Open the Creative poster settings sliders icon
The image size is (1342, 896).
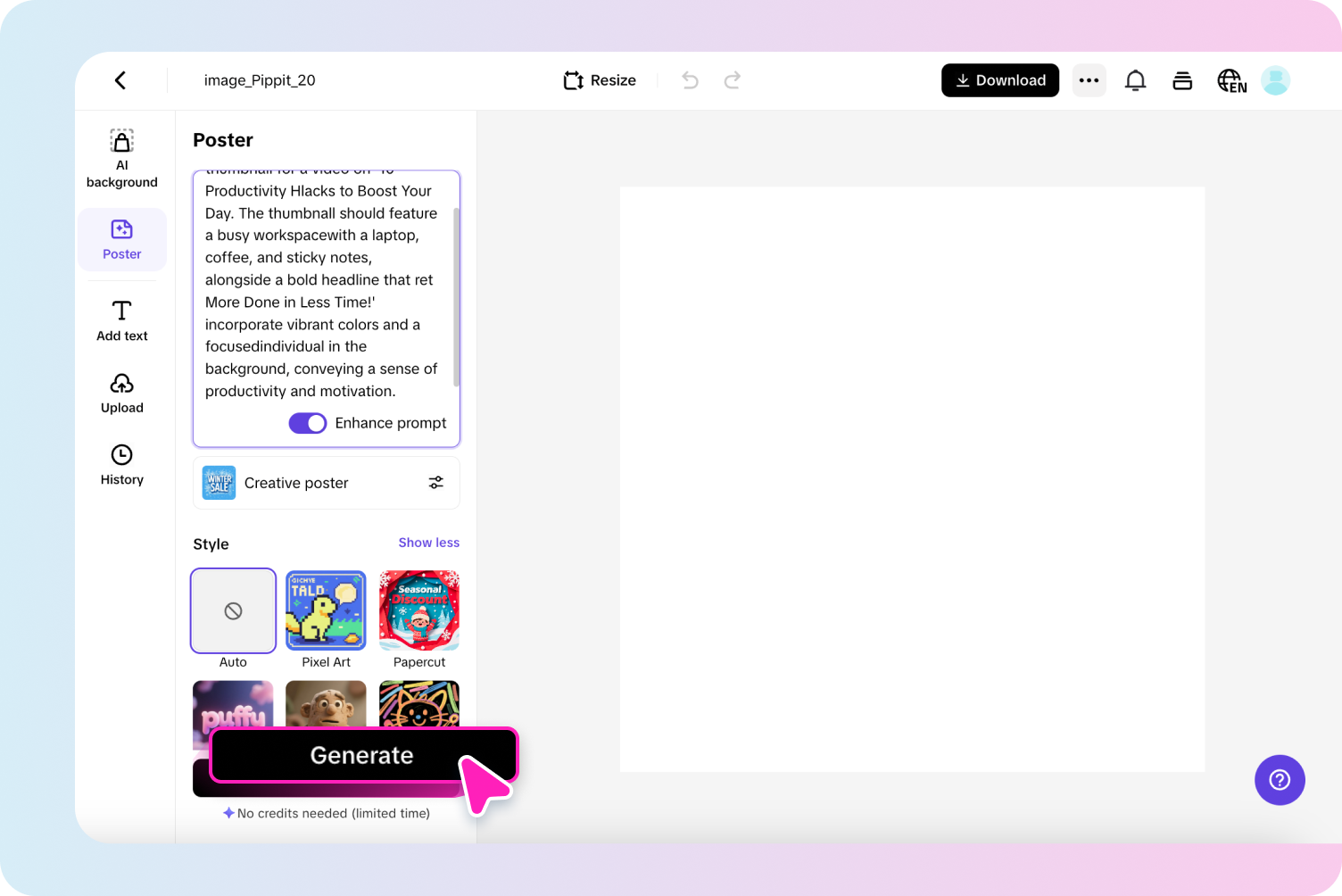click(x=436, y=483)
